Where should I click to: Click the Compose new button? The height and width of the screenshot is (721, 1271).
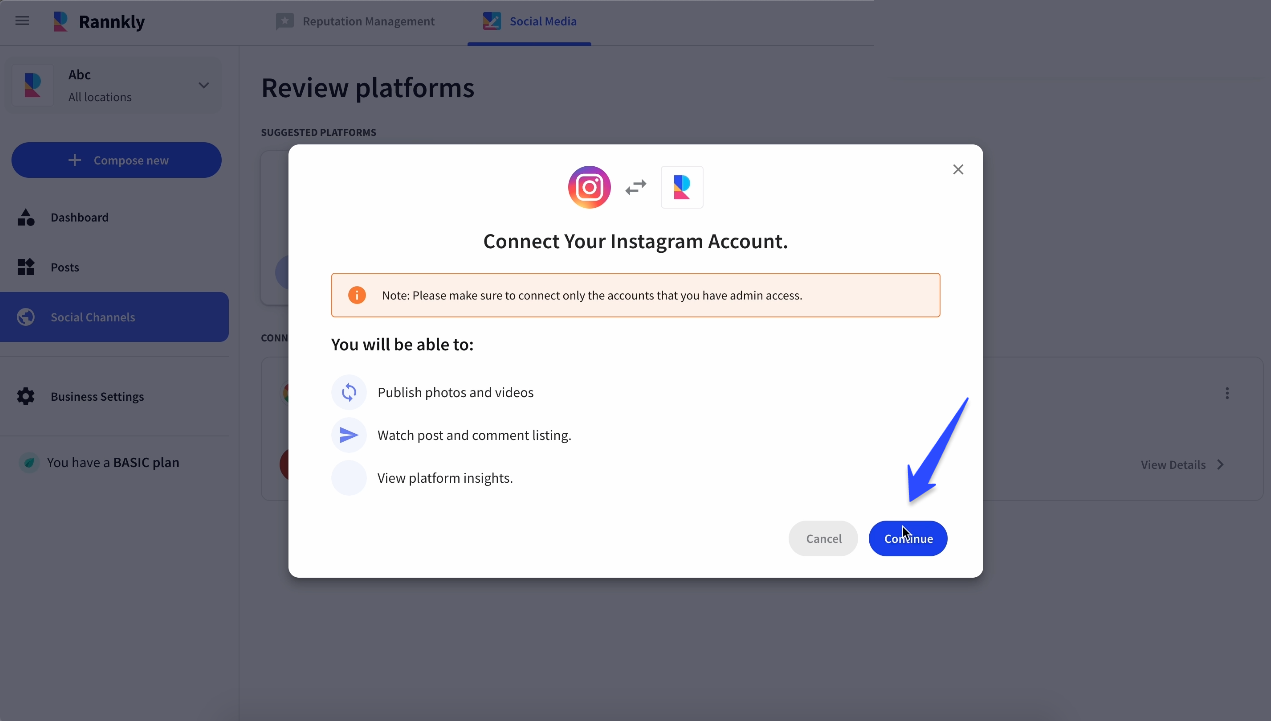116,160
